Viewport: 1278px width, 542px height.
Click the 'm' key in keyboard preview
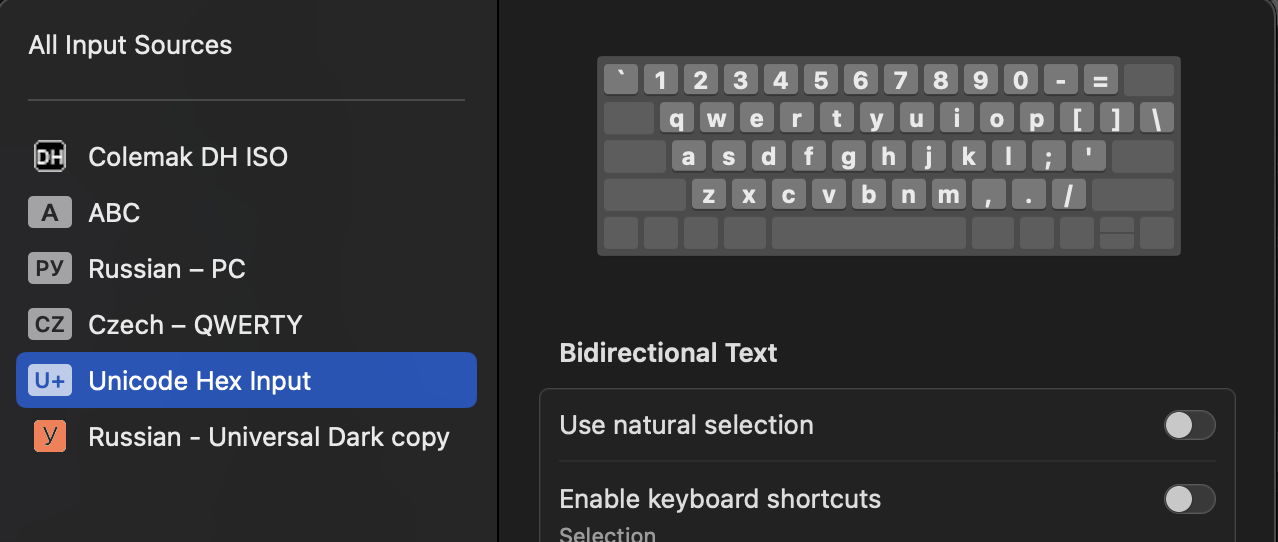948,195
